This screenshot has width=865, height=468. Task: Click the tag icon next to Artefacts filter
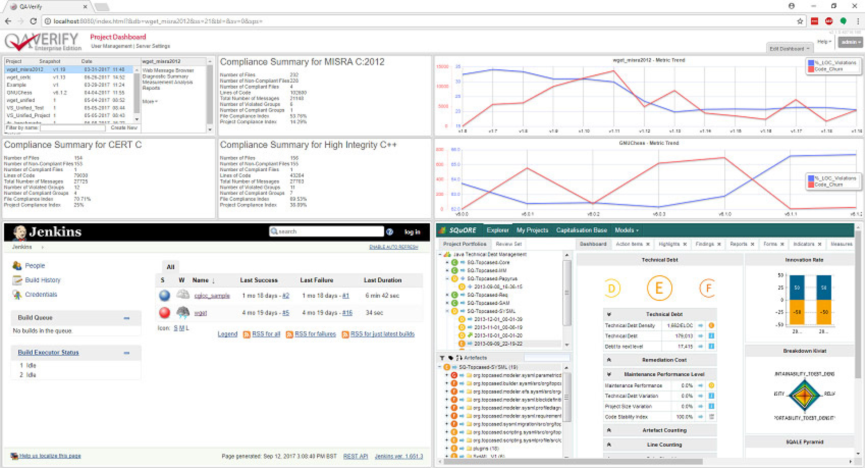pyautogui.click(x=450, y=358)
